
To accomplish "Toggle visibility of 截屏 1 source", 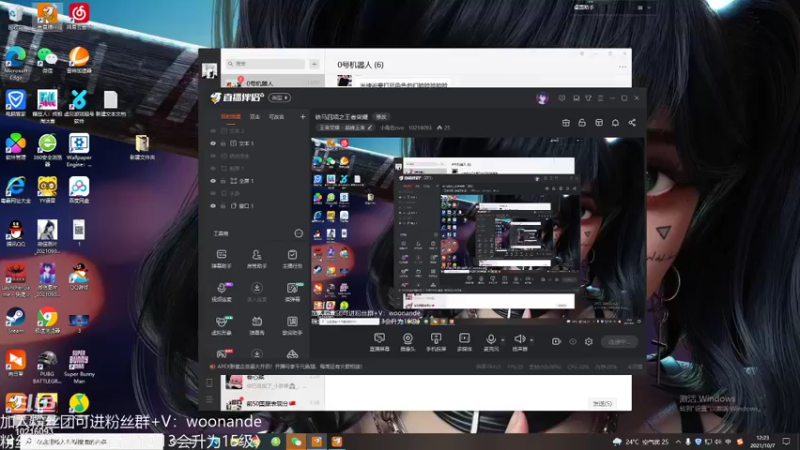I will coord(213,168).
